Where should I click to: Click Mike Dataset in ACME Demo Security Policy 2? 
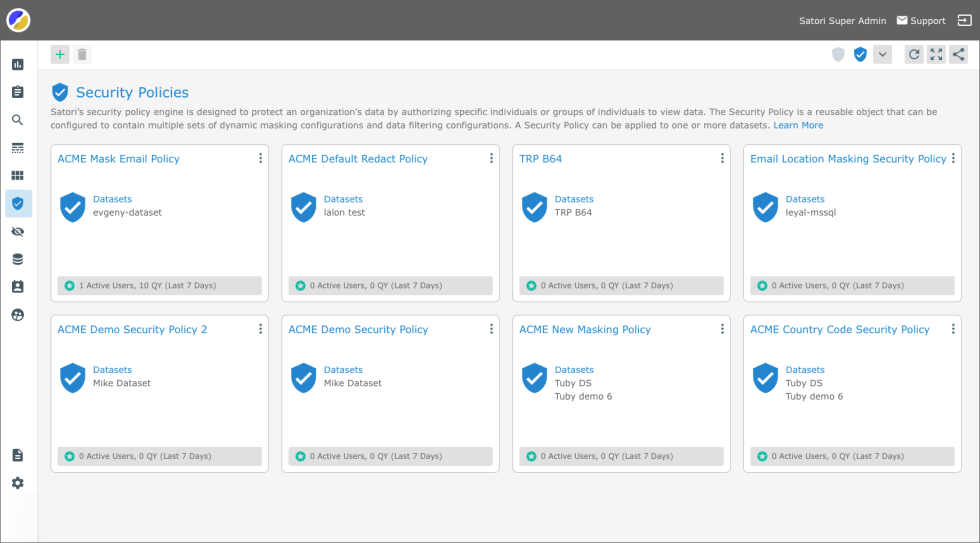click(122, 383)
